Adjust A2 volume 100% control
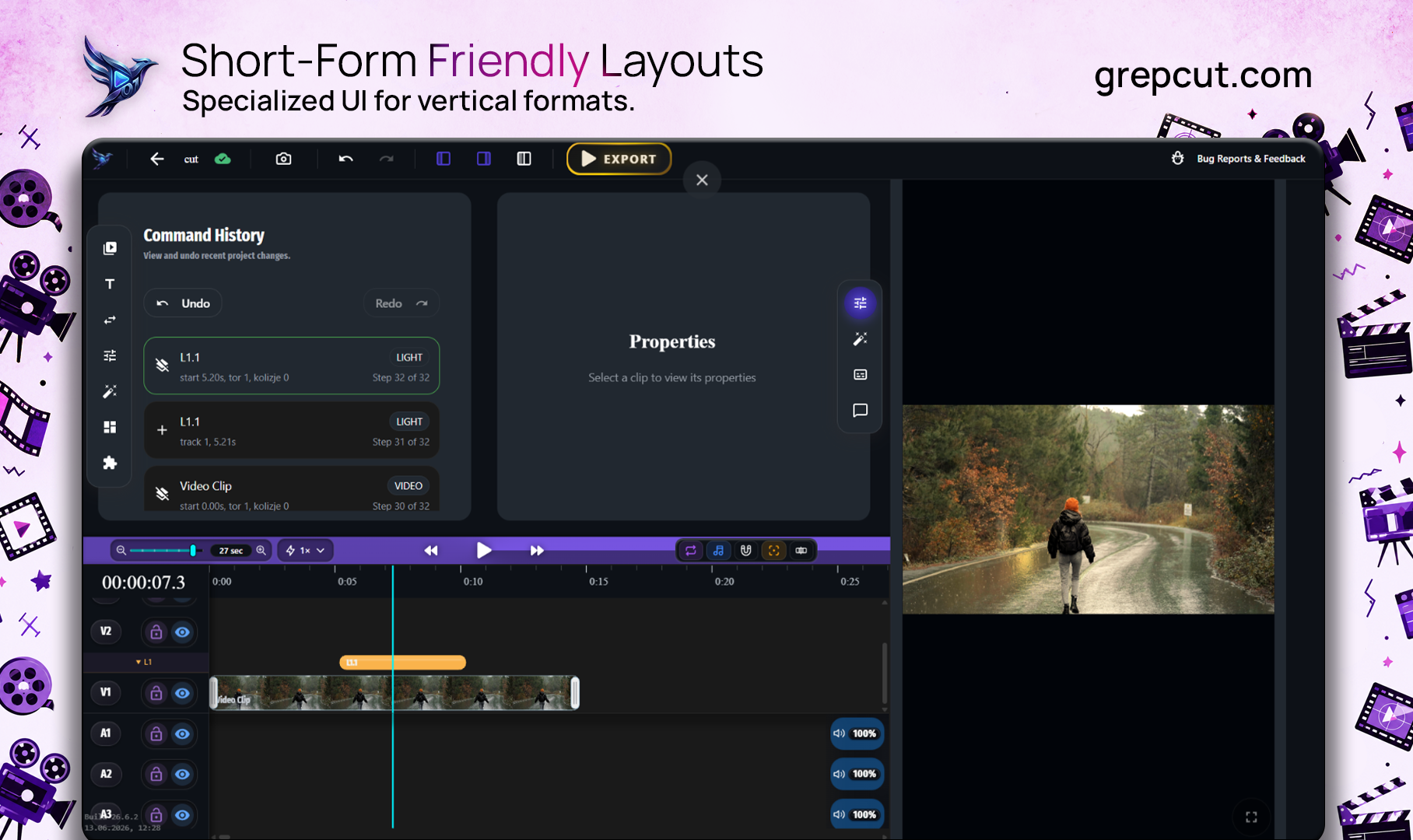The height and width of the screenshot is (840, 1413). point(857,774)
